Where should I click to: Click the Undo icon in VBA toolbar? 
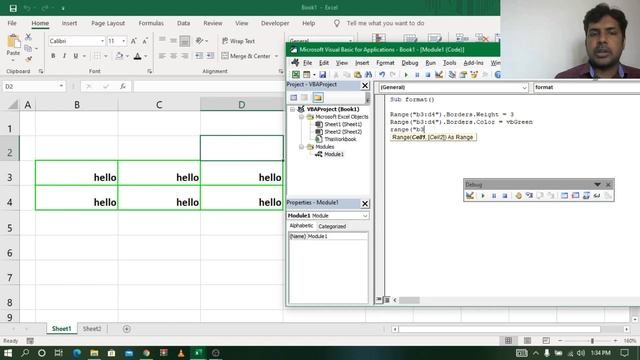point(382,75)
